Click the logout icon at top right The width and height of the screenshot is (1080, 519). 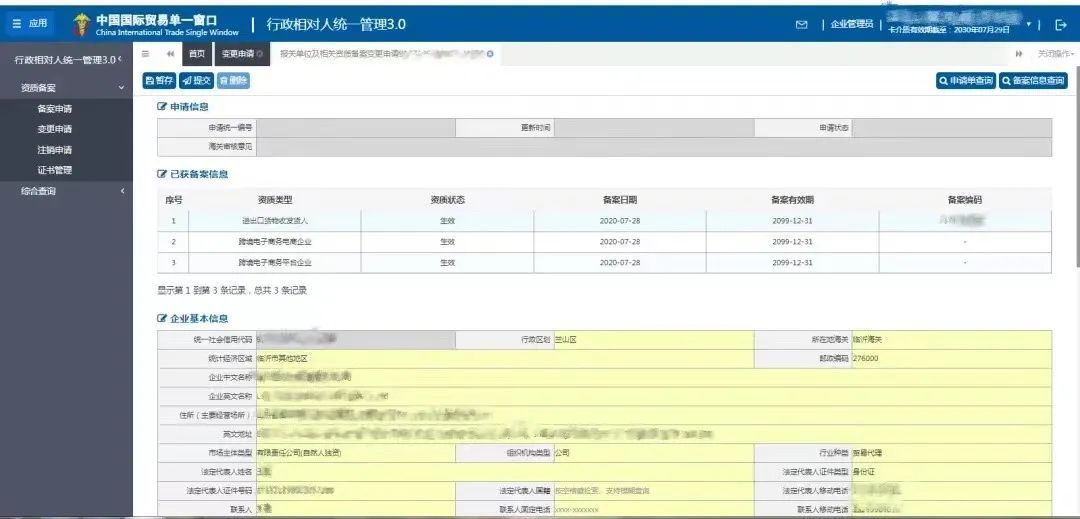coord(1061,25)
